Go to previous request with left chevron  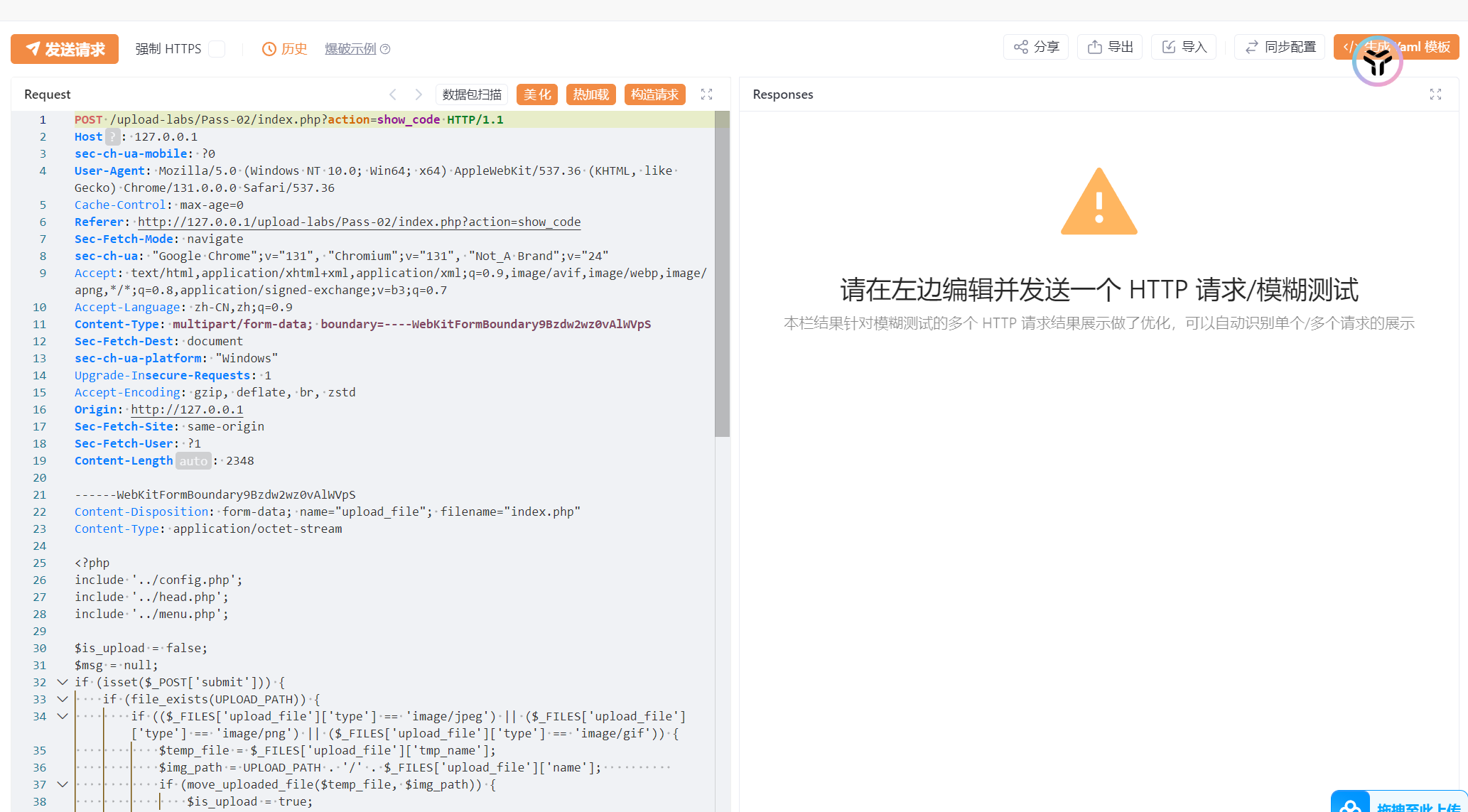pos(393,94)
